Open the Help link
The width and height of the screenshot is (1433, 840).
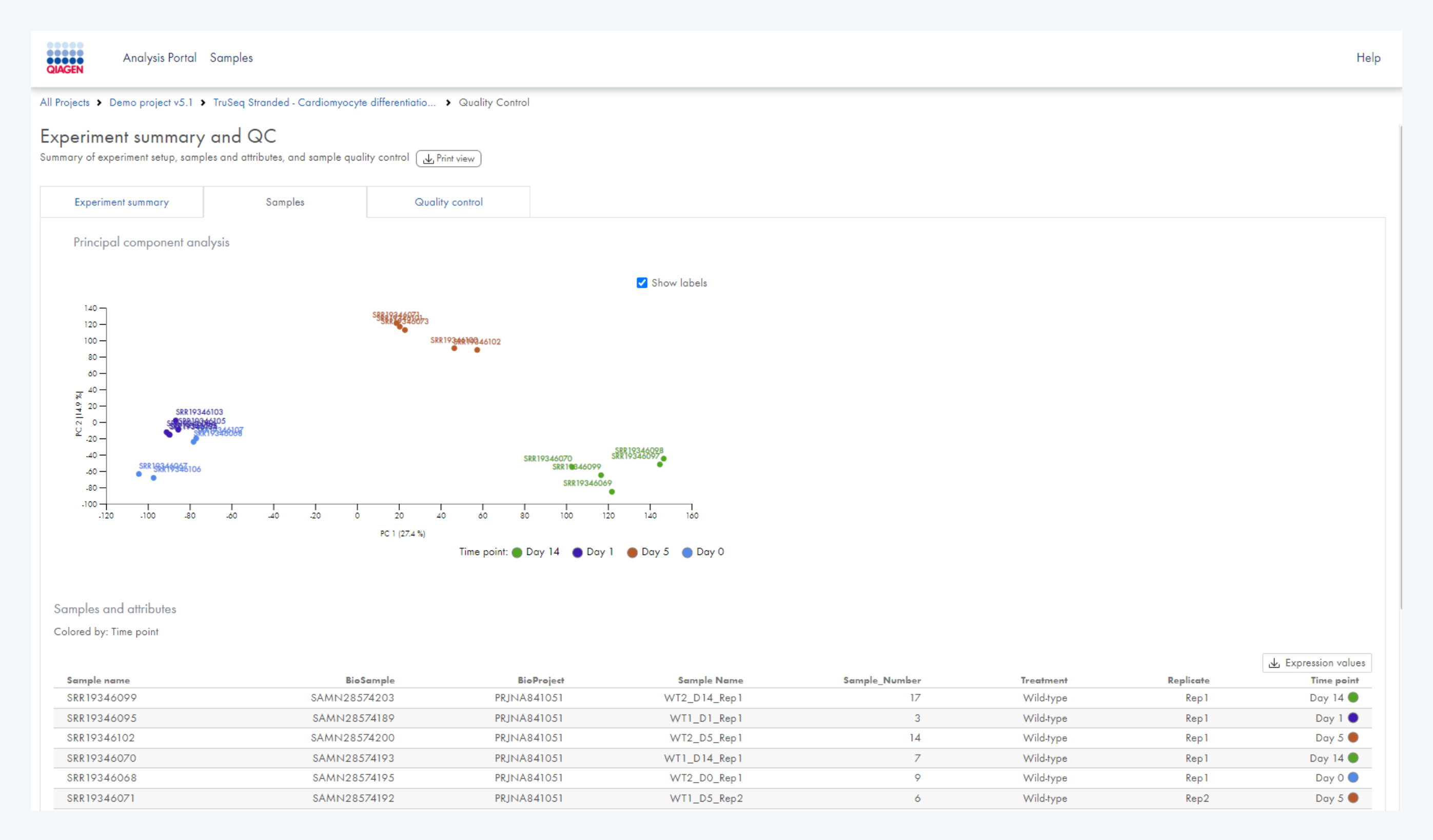1368,58
